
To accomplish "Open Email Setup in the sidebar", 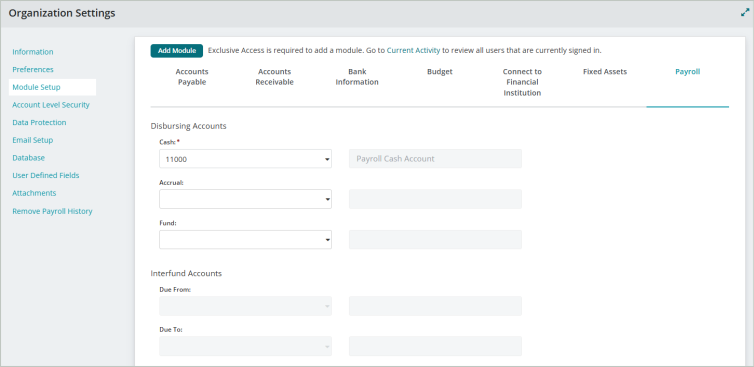I will [x=33, y=140].
